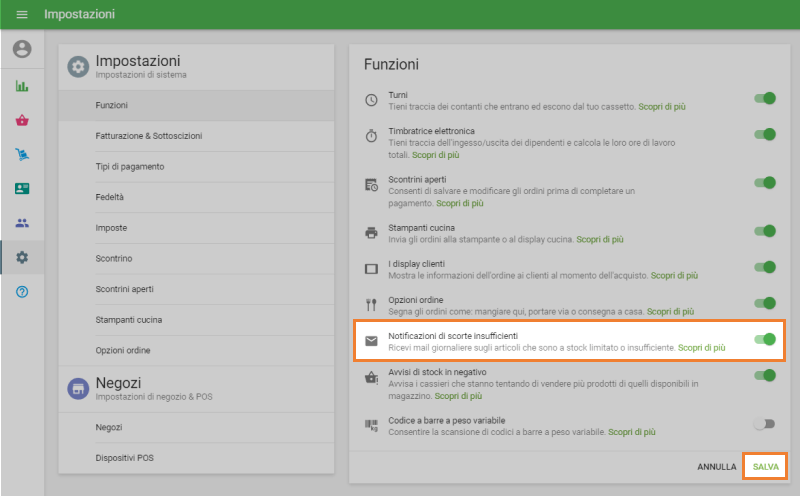Open Scopri di più link for Stampanti cucina
Screen dimensions: 800x496
[x=599, y=239]
